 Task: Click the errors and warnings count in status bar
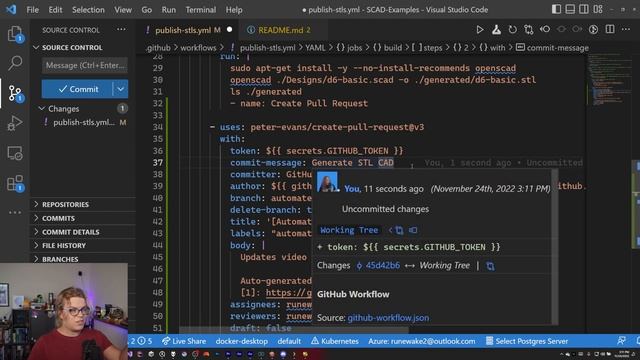(142, 341)
